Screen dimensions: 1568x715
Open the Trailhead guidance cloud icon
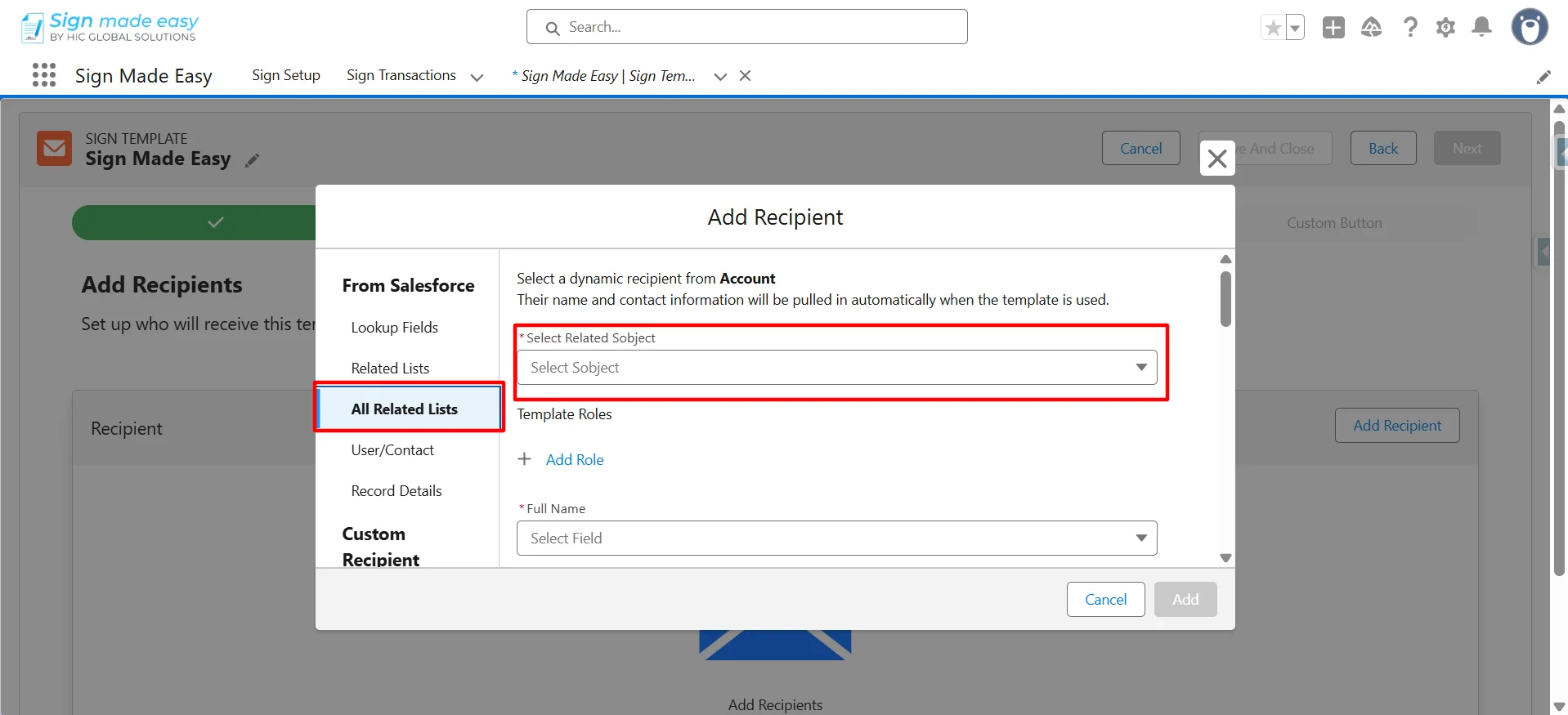1371,27
